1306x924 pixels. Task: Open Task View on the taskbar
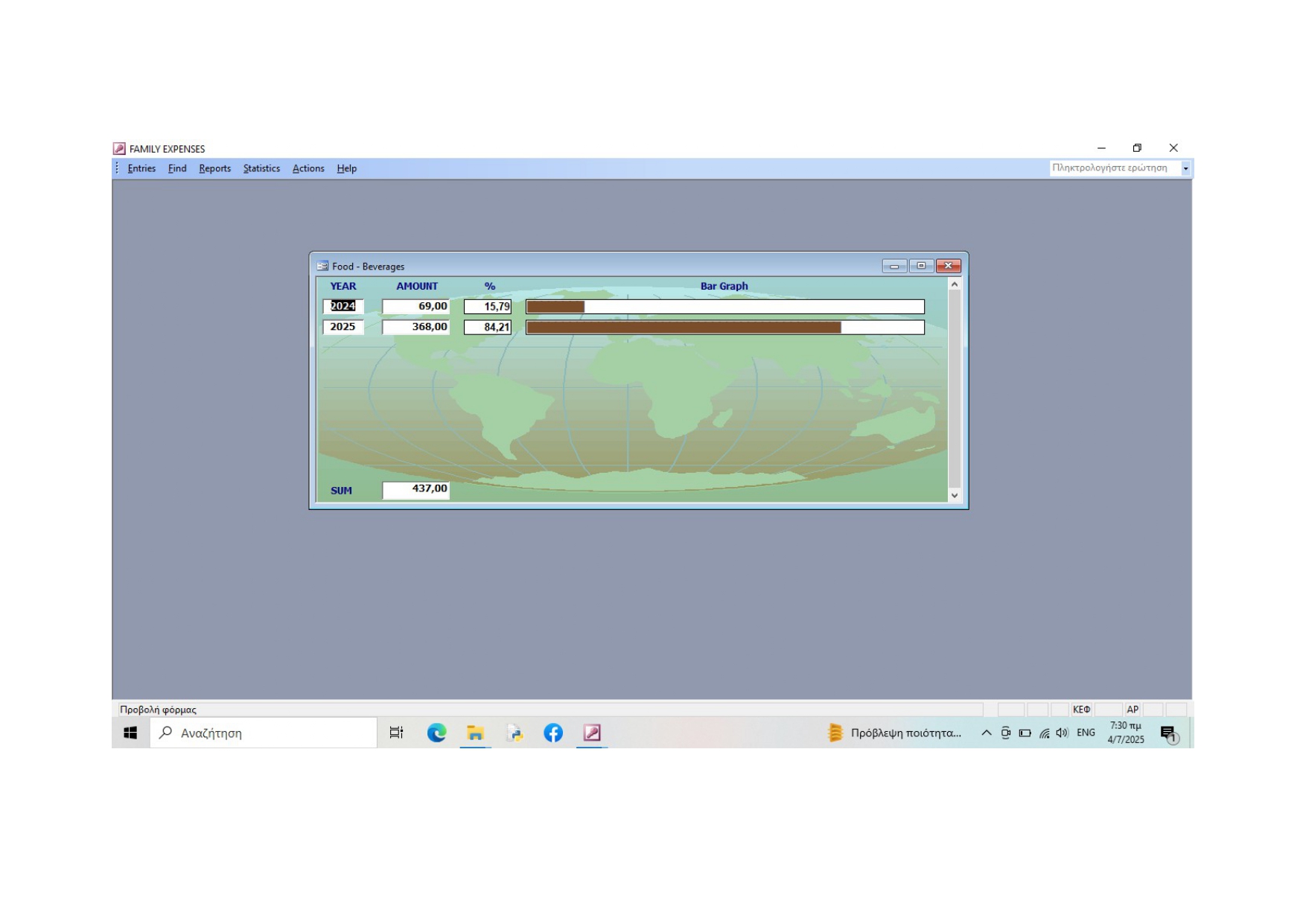(396, 733)
